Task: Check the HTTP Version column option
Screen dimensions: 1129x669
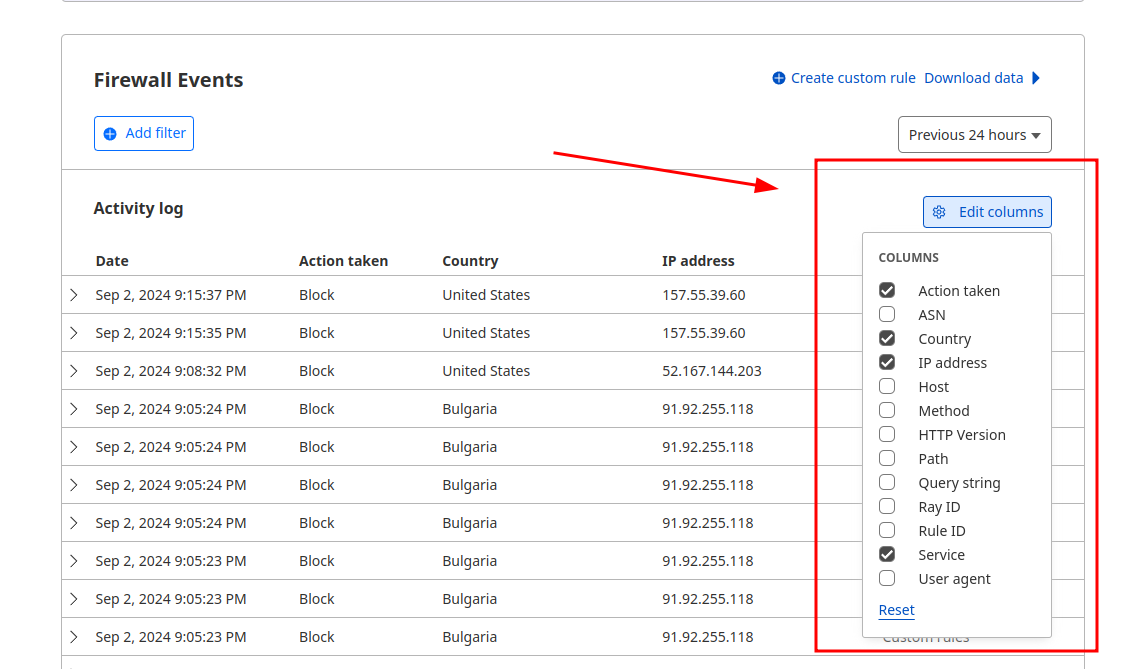Action: click(887, 434)
